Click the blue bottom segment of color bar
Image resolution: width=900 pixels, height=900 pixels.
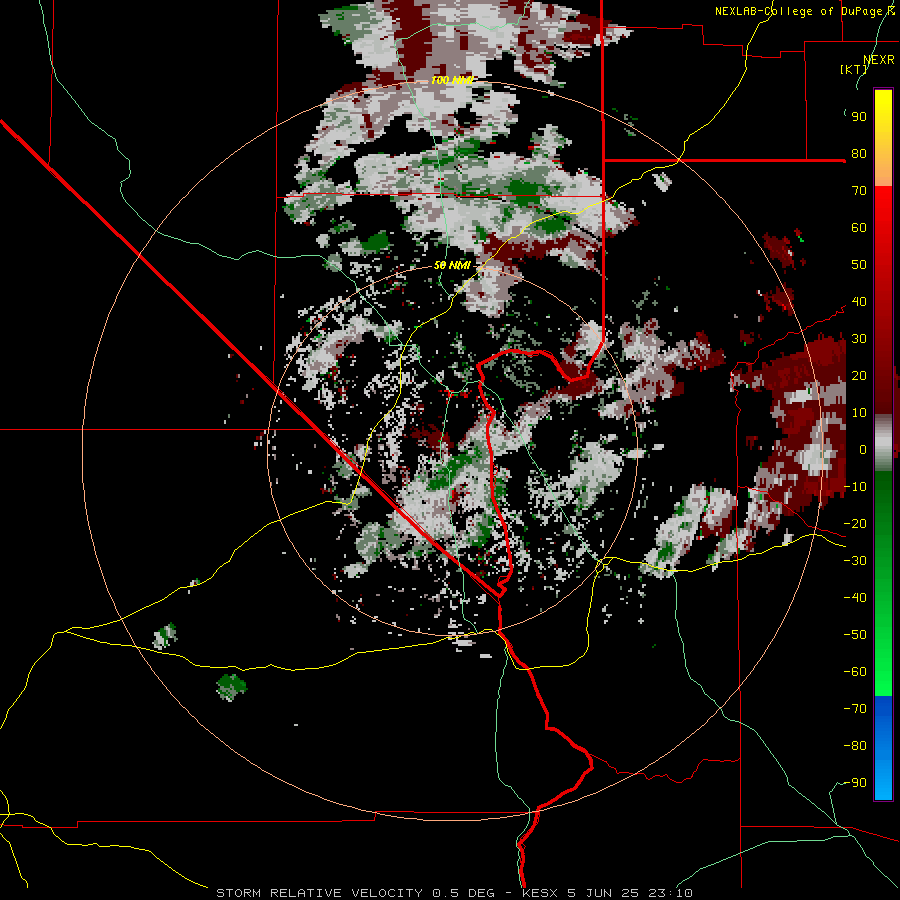tap(883, 748)
